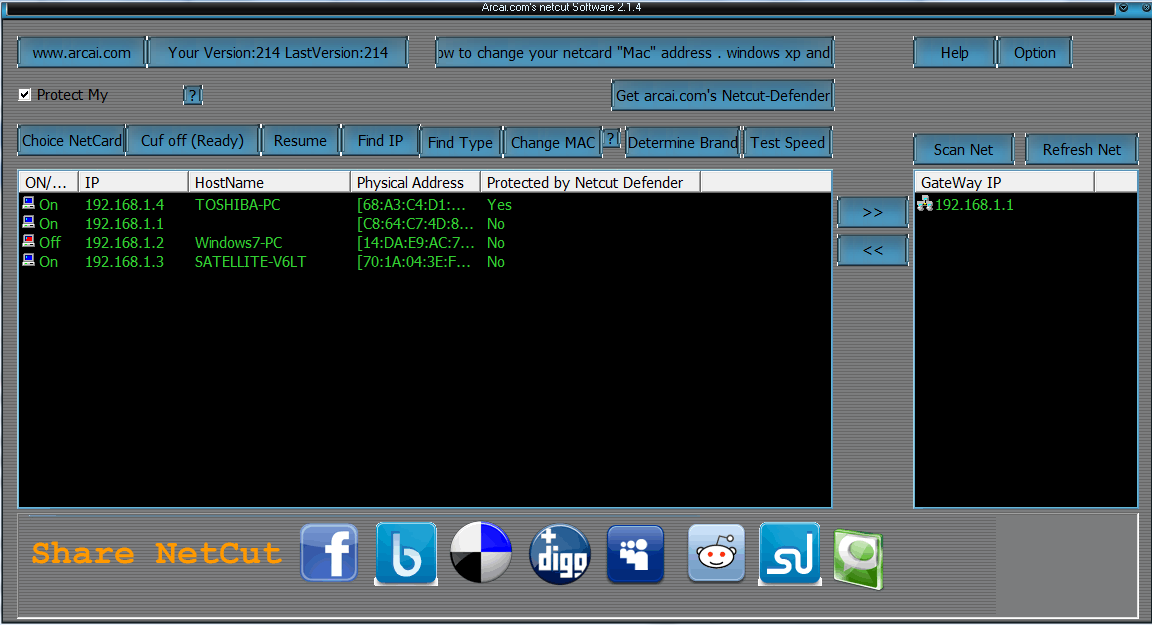Open the Help button
The width and height of the screenshot is (1152, 625).
tap(954, 53)
